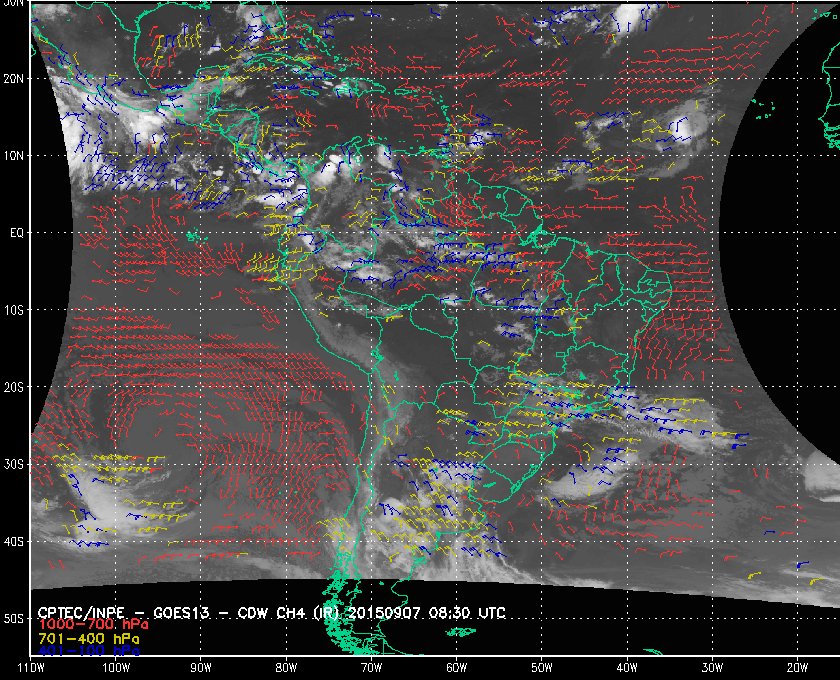The width and height of the screenshot is (840, 680).
Task: Click the 20N latitude label
Action: (x=14, y=78)
